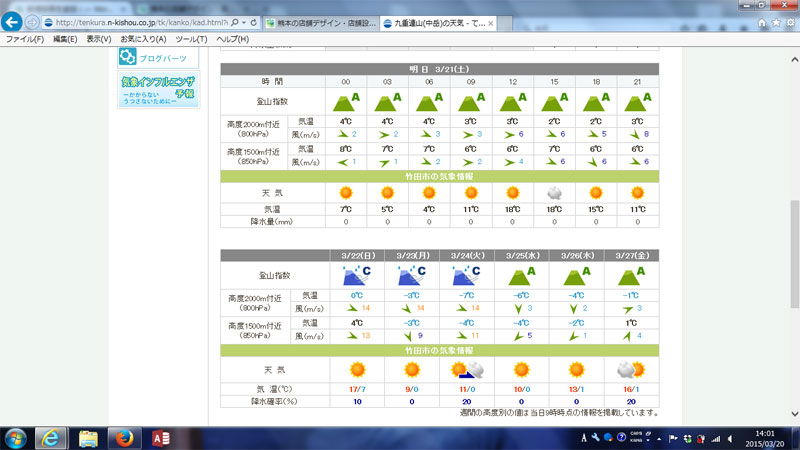Click the weekly 降水確率(%) row label
The width and height of the screenshot is (800, 450).
point(274,402)
